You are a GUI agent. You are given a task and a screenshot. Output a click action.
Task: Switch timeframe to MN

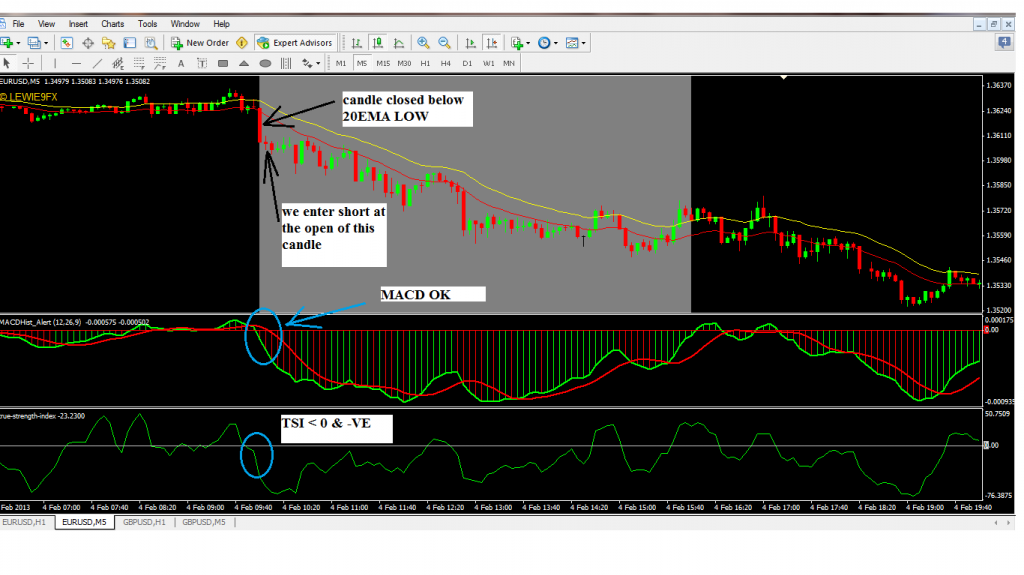point(509,63)
